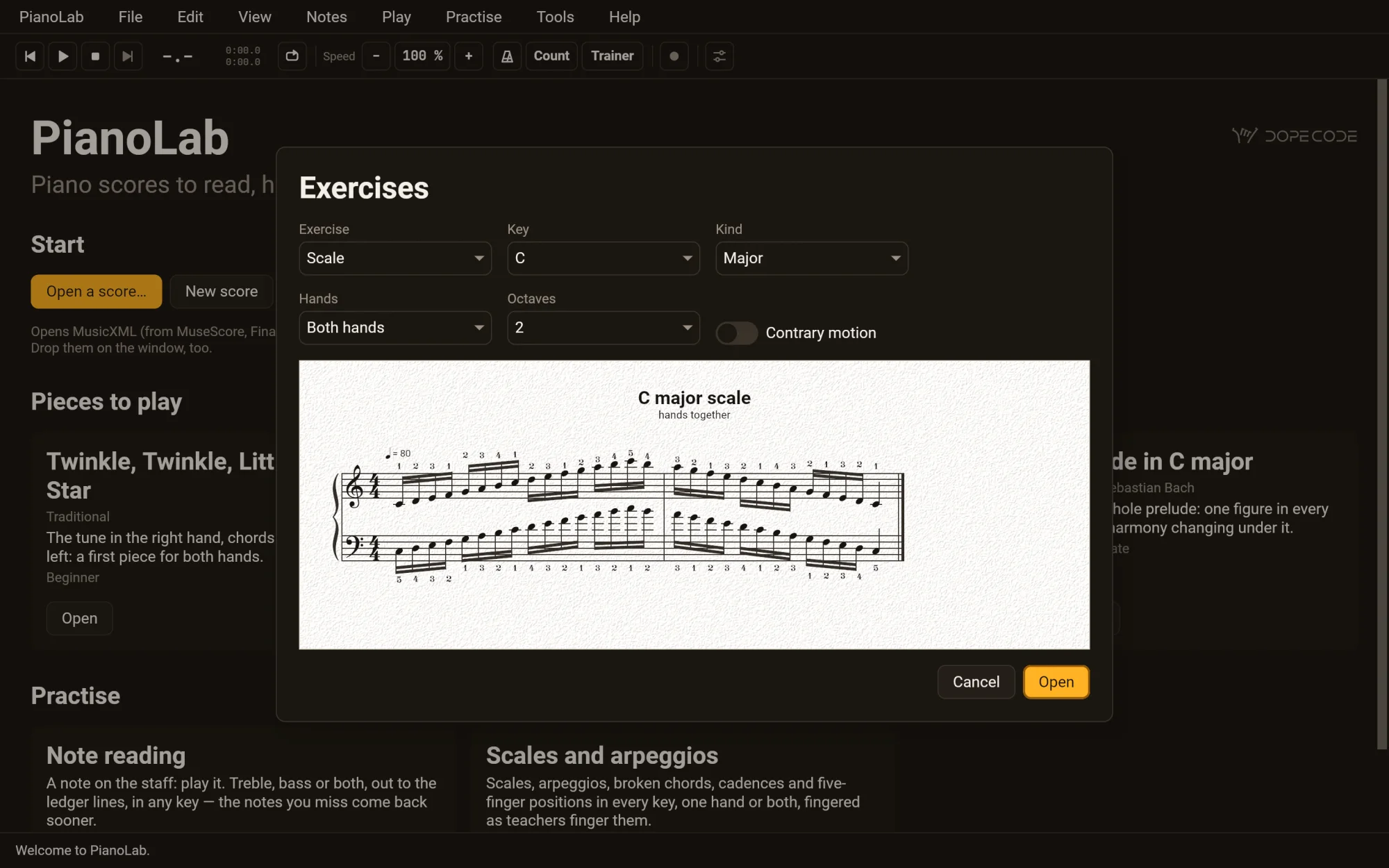Open the View menu
1389x868 pixels.
[255, 17]
